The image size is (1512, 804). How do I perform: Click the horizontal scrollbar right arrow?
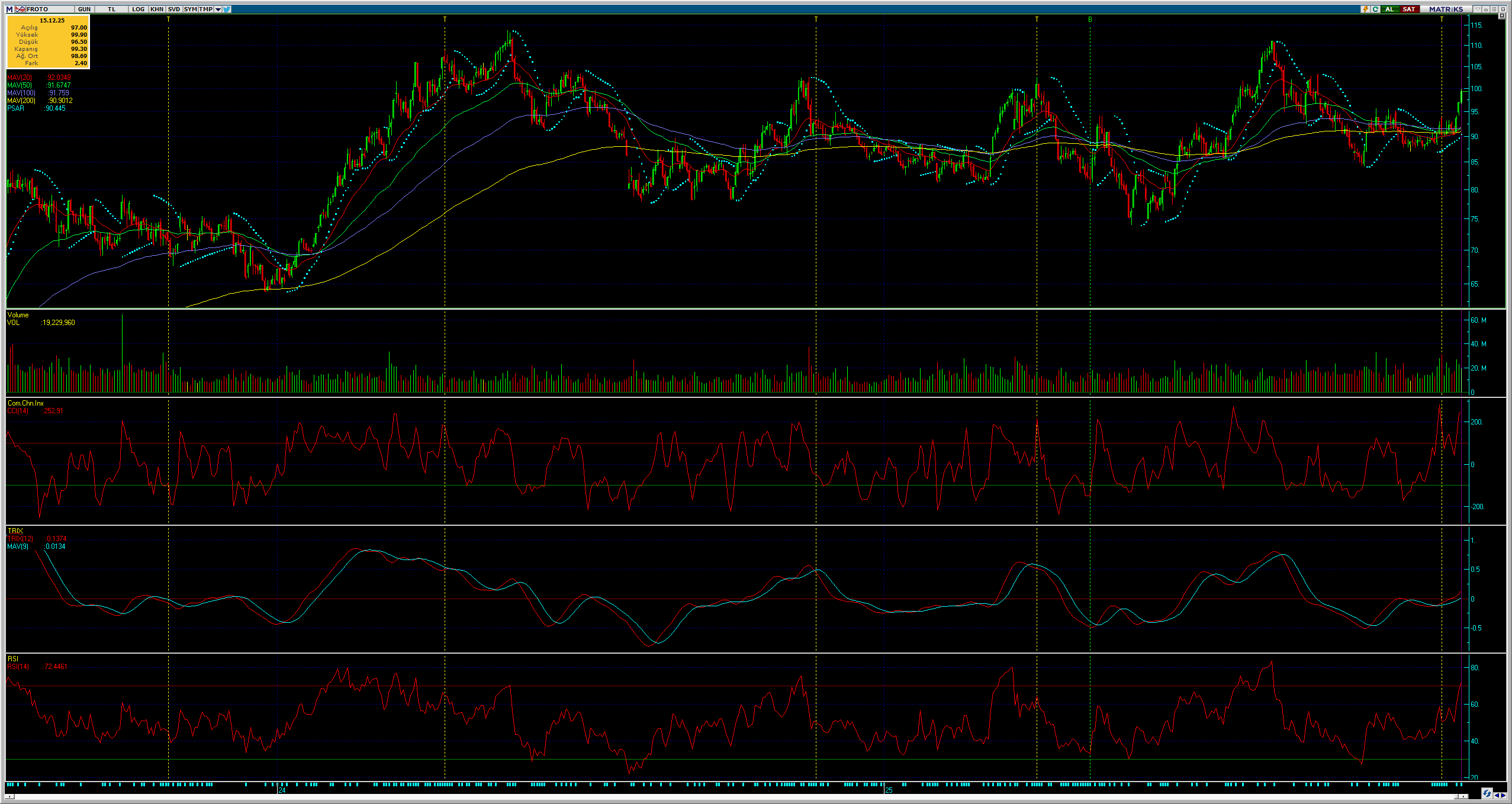1463,796
